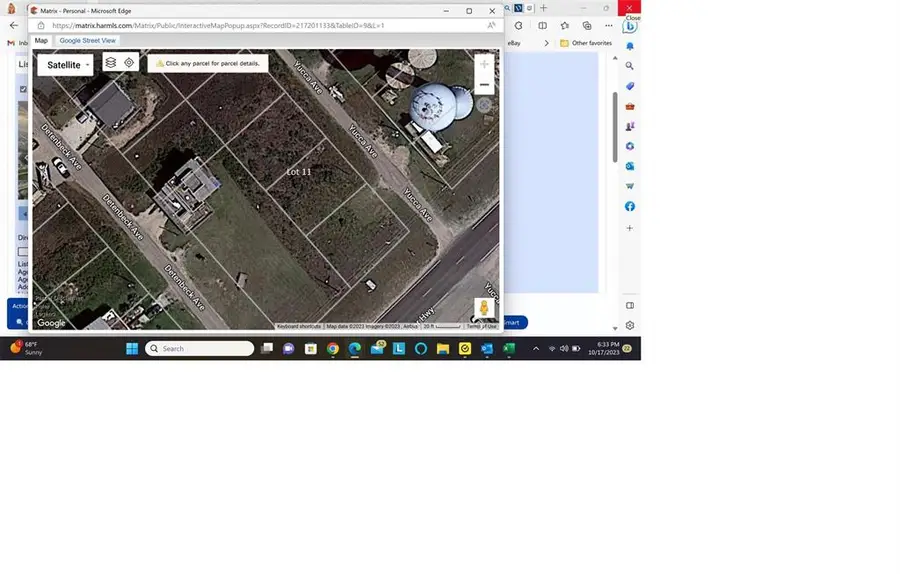Open Facebook in the Edge sidebar

pyautogui.click(x=630, y=206)
